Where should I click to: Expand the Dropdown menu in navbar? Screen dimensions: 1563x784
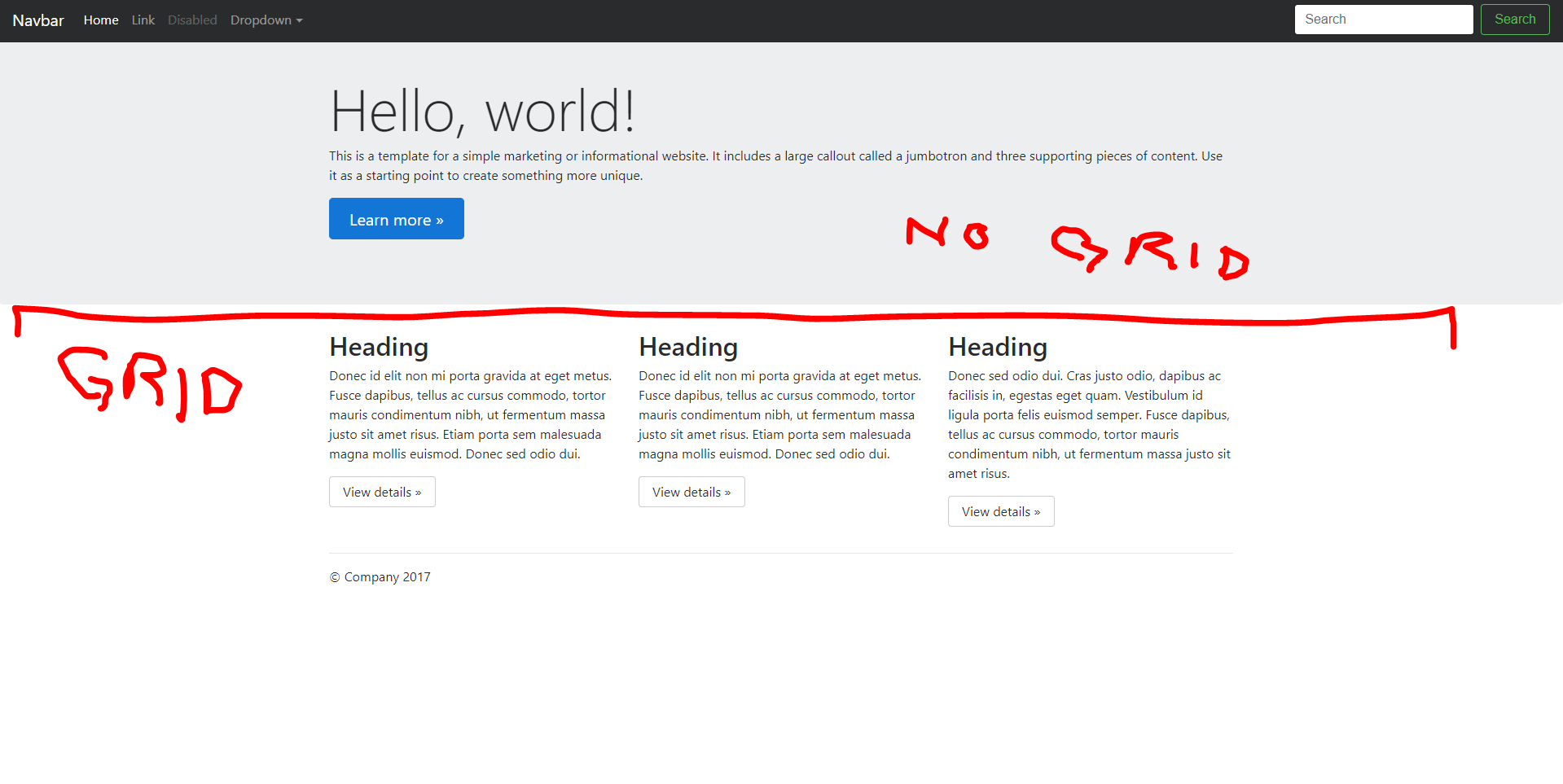266,20
